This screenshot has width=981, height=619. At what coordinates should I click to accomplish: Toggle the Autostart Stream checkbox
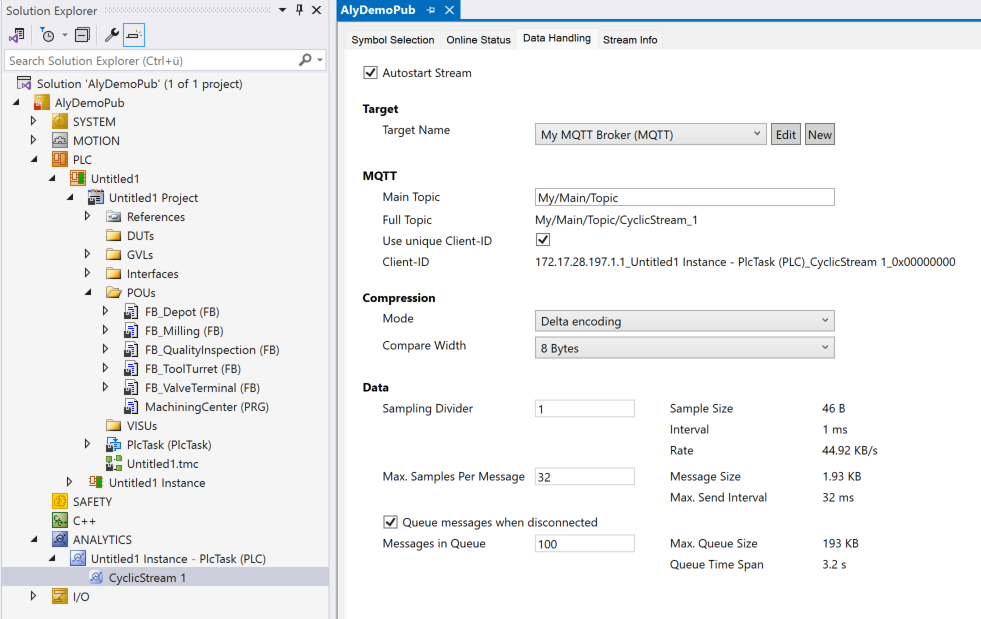click(x=371, y=73)
